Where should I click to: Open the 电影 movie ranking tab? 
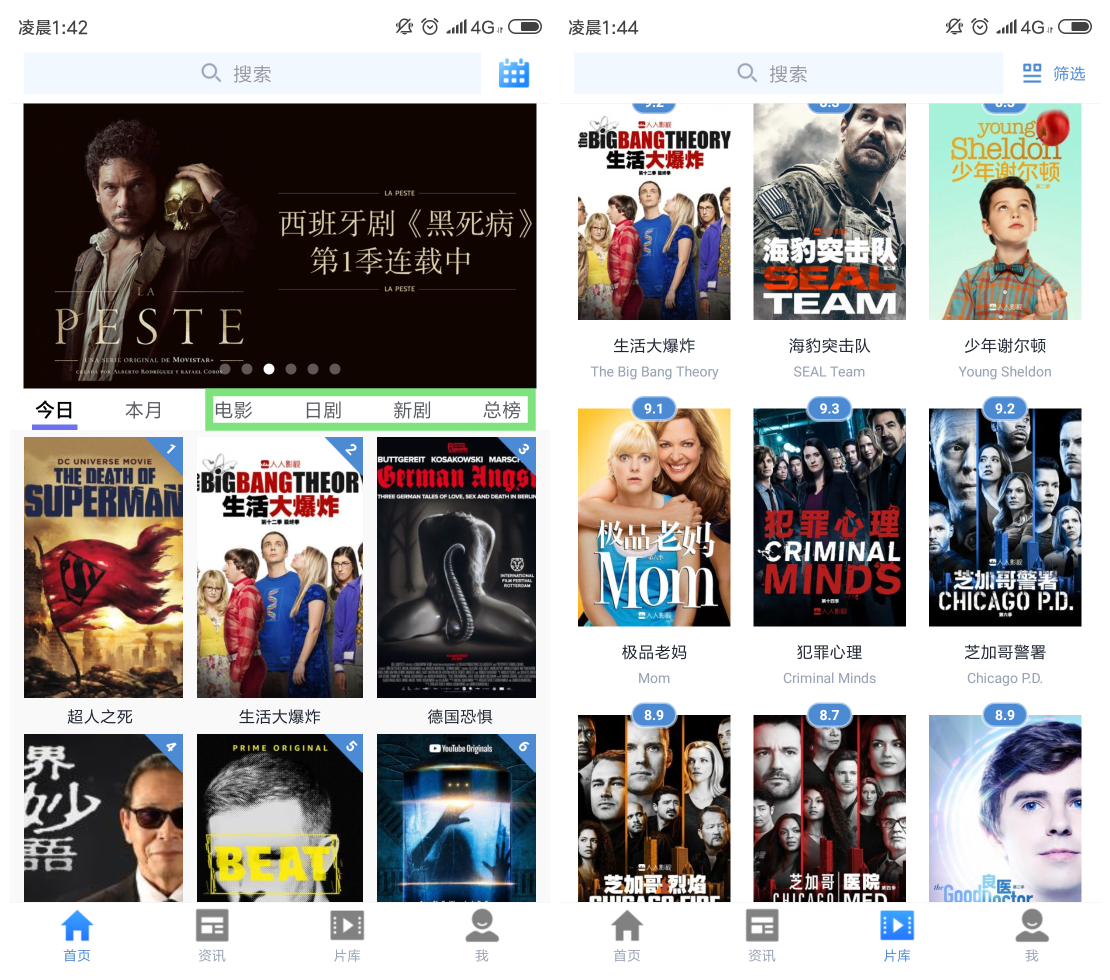pos(234,409)
